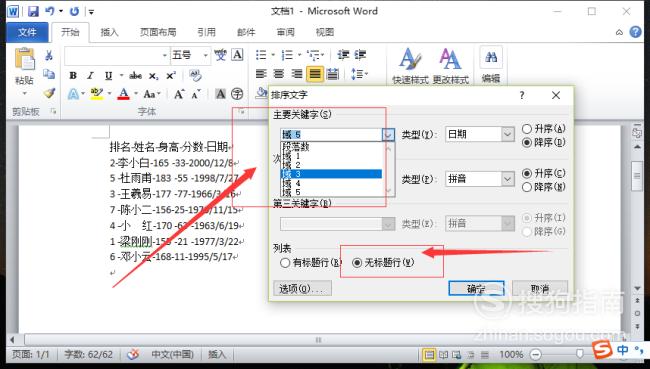This screenshot has width=650, height=369.
Task: Click the bullet list icon
Action: pyautogui.click(x=261, y=55)
